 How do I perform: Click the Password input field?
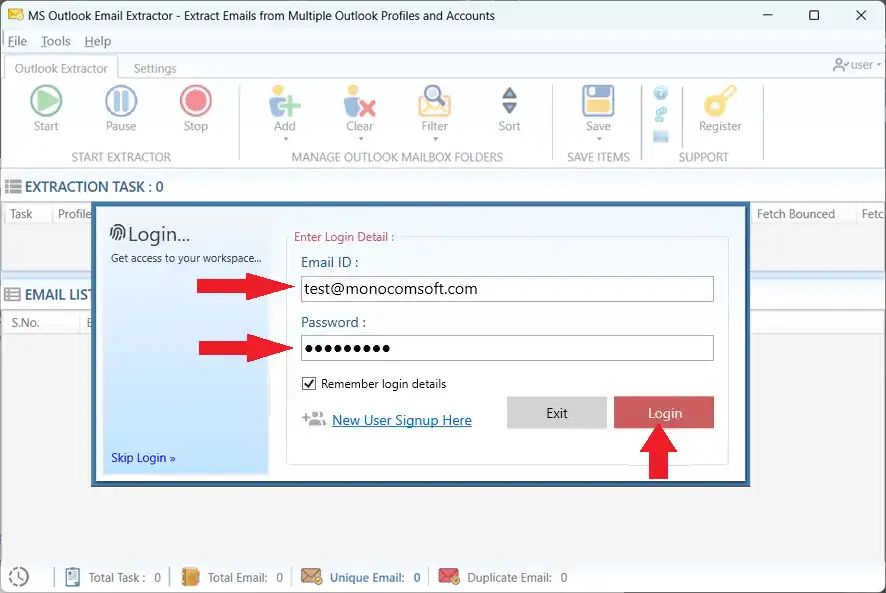coord(507,348)
